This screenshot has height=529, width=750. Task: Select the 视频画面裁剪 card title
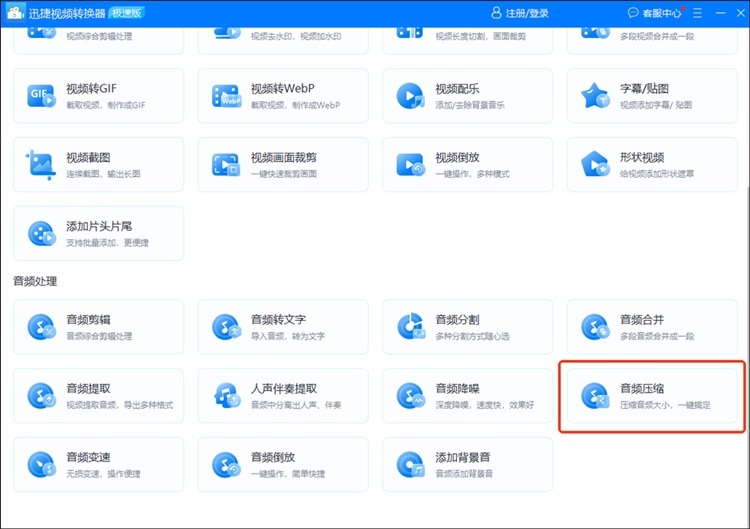coord(284,157)
